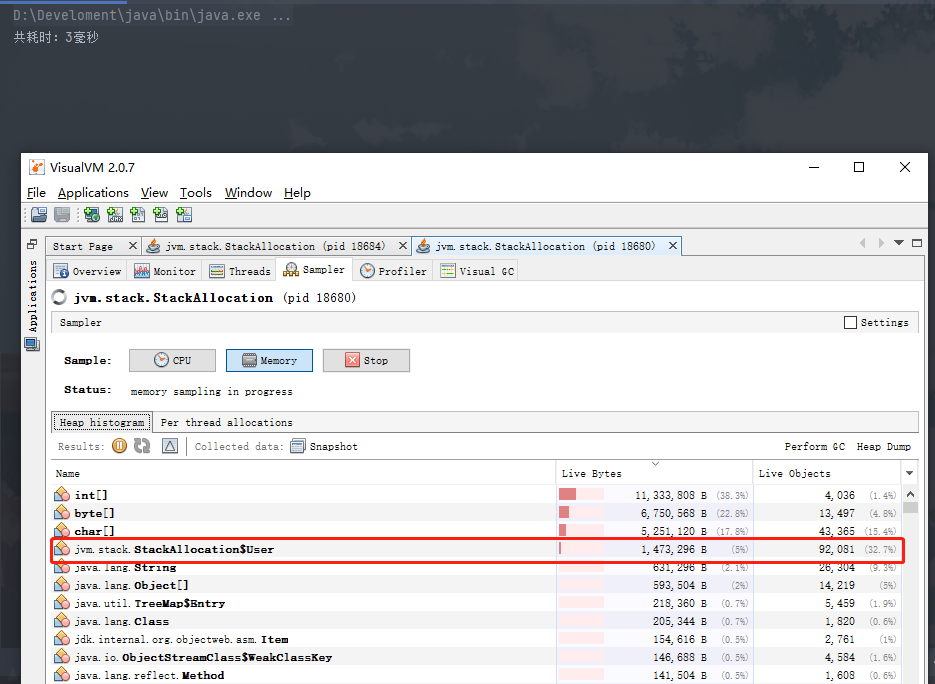Screen dimensions: 935x684
Task: Open the Tools menu
Action: [x=196, y=193]
